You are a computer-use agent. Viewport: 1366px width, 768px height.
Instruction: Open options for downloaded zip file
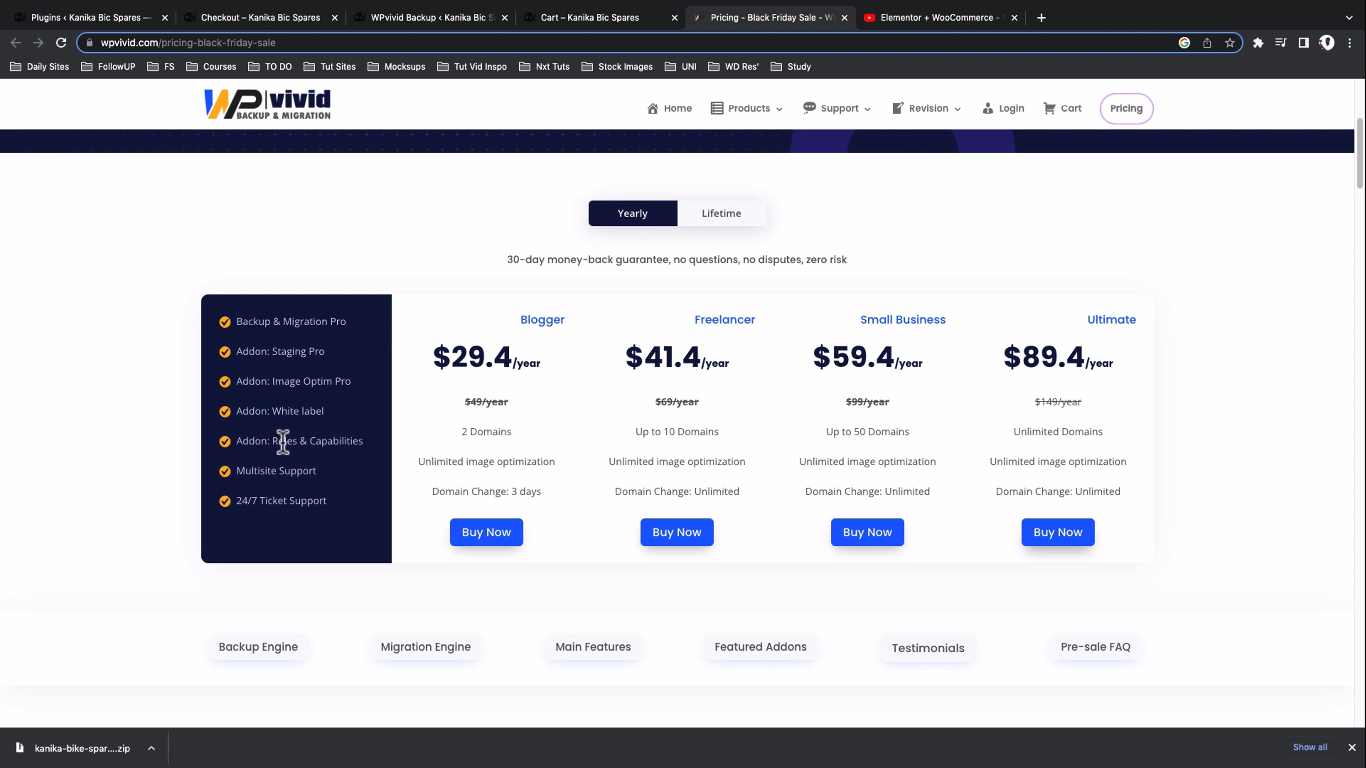(x=151, y=748)
